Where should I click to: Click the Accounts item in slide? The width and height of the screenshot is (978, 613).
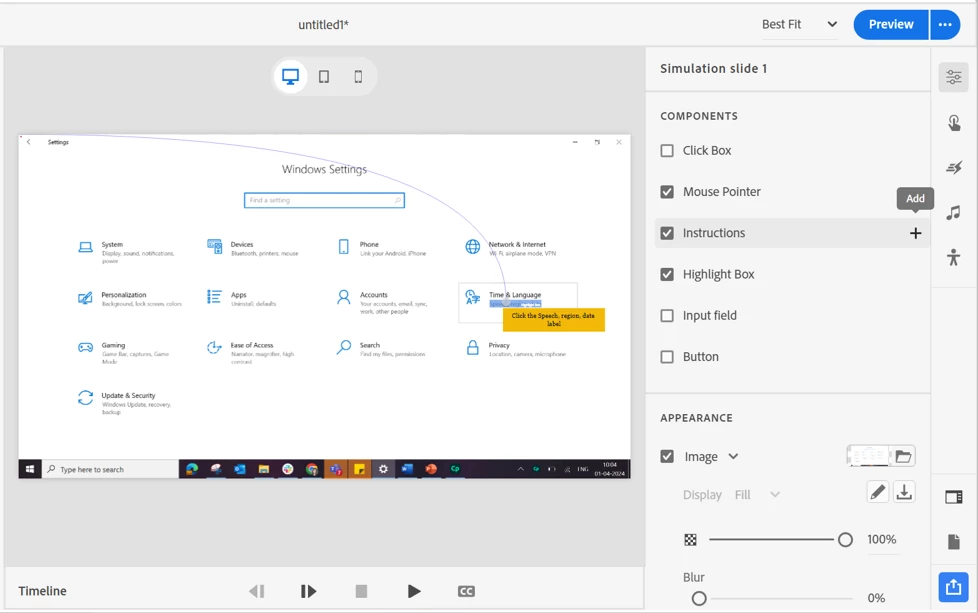[x=382, y=302]
